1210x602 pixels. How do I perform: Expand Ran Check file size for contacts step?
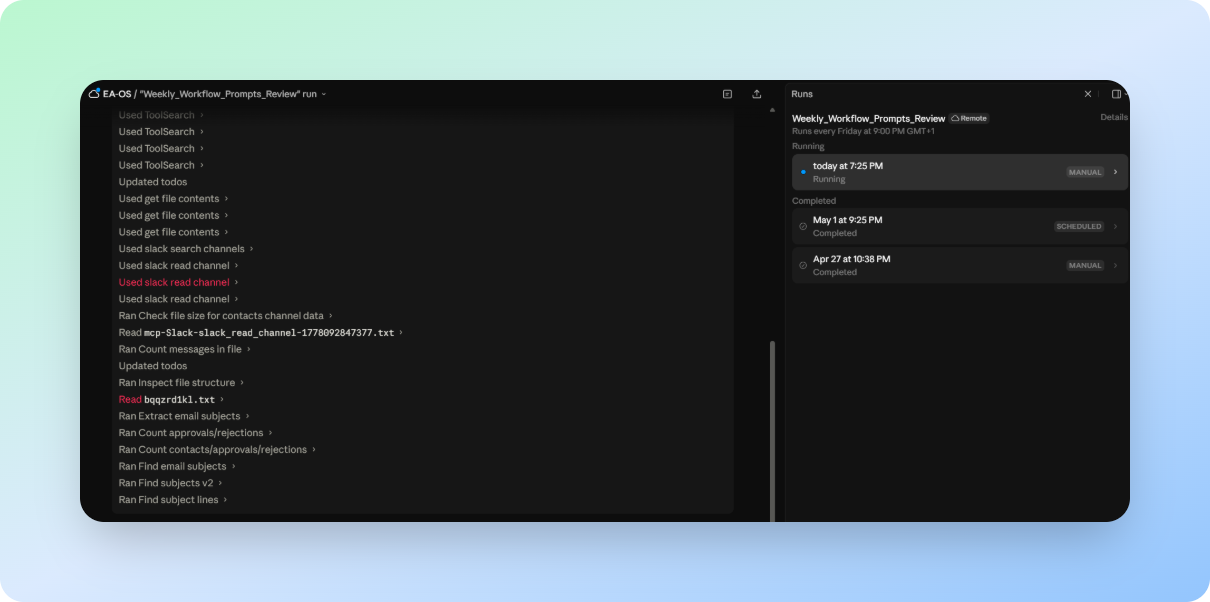(225, 316)
